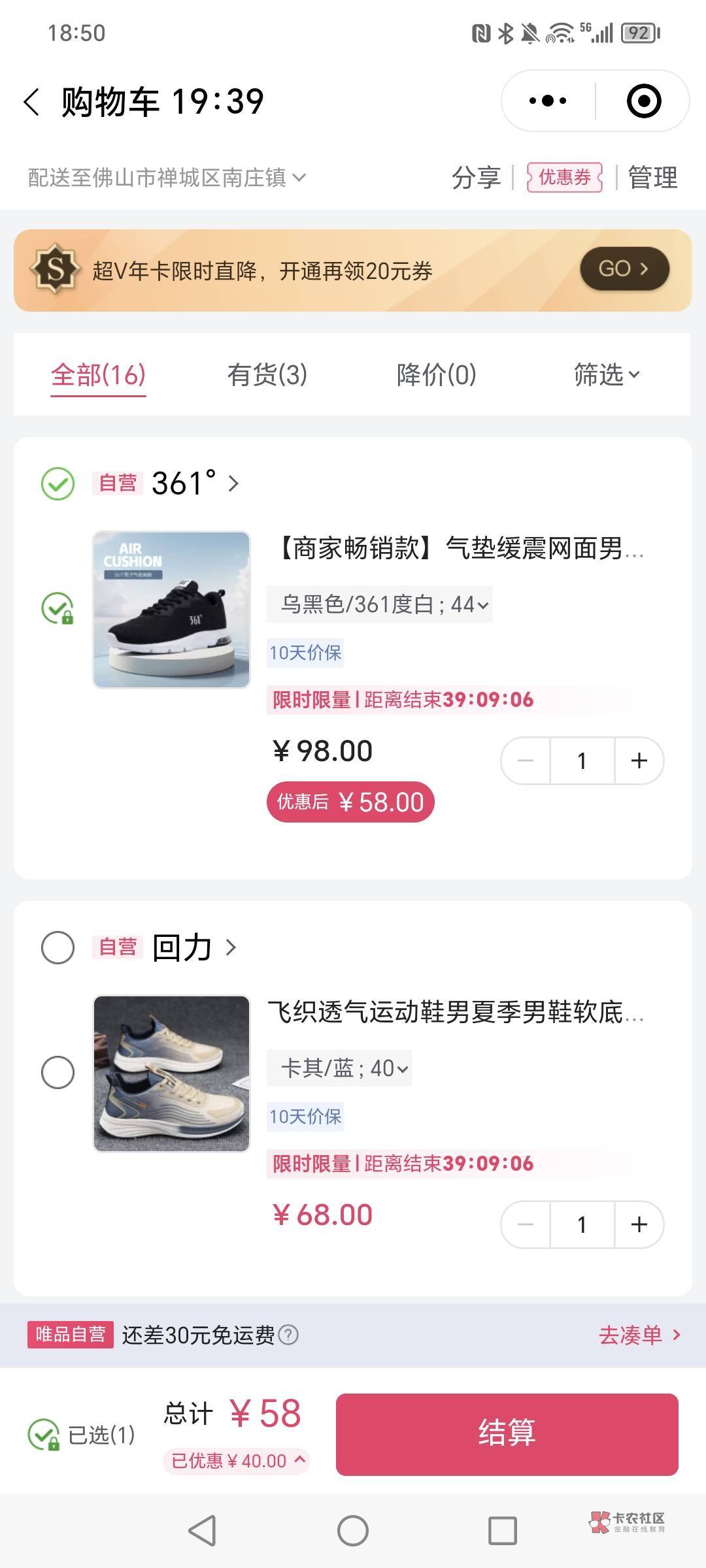This screenshot has width=706, height=1568.
Task: Change 乌黑色/361度白; 44 size option
Action: point(380,604)
